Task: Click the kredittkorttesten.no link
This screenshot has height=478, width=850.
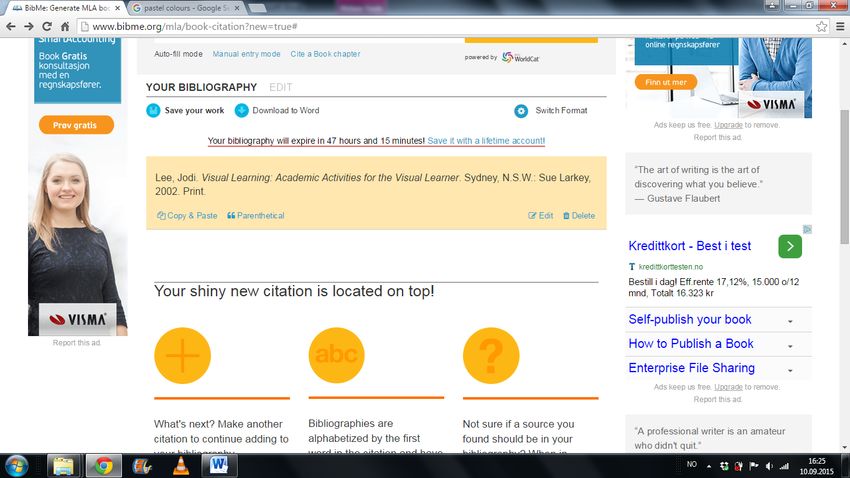Action: [671, 267]
